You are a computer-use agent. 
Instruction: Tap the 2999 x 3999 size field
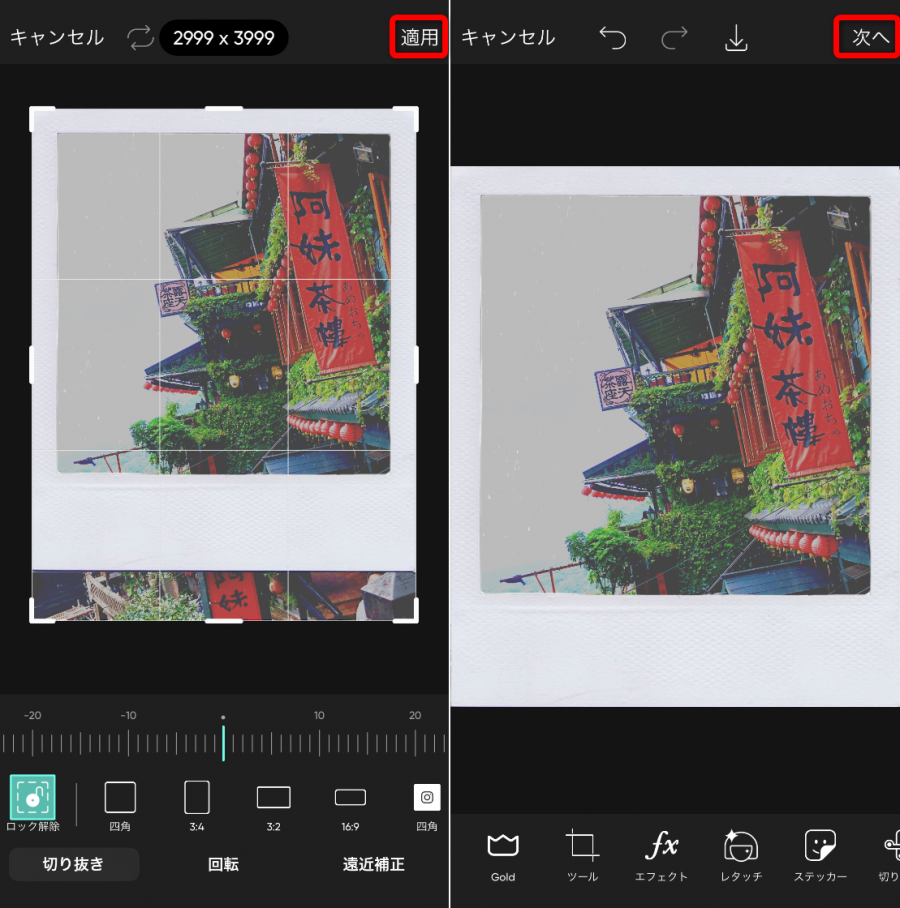point(223,38)
